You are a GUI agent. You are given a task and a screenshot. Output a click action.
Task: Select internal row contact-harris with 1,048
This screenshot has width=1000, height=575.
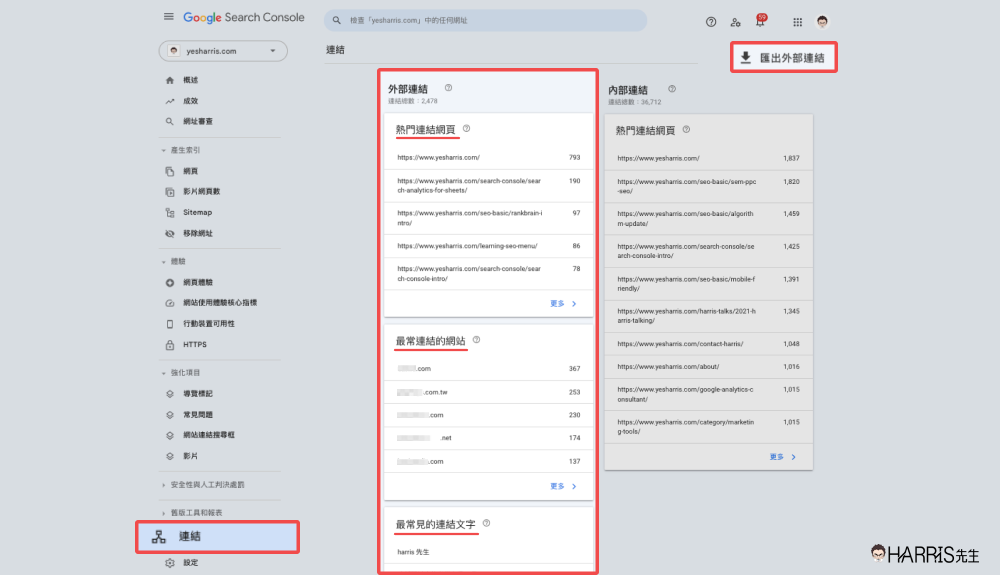coord(709,344)
